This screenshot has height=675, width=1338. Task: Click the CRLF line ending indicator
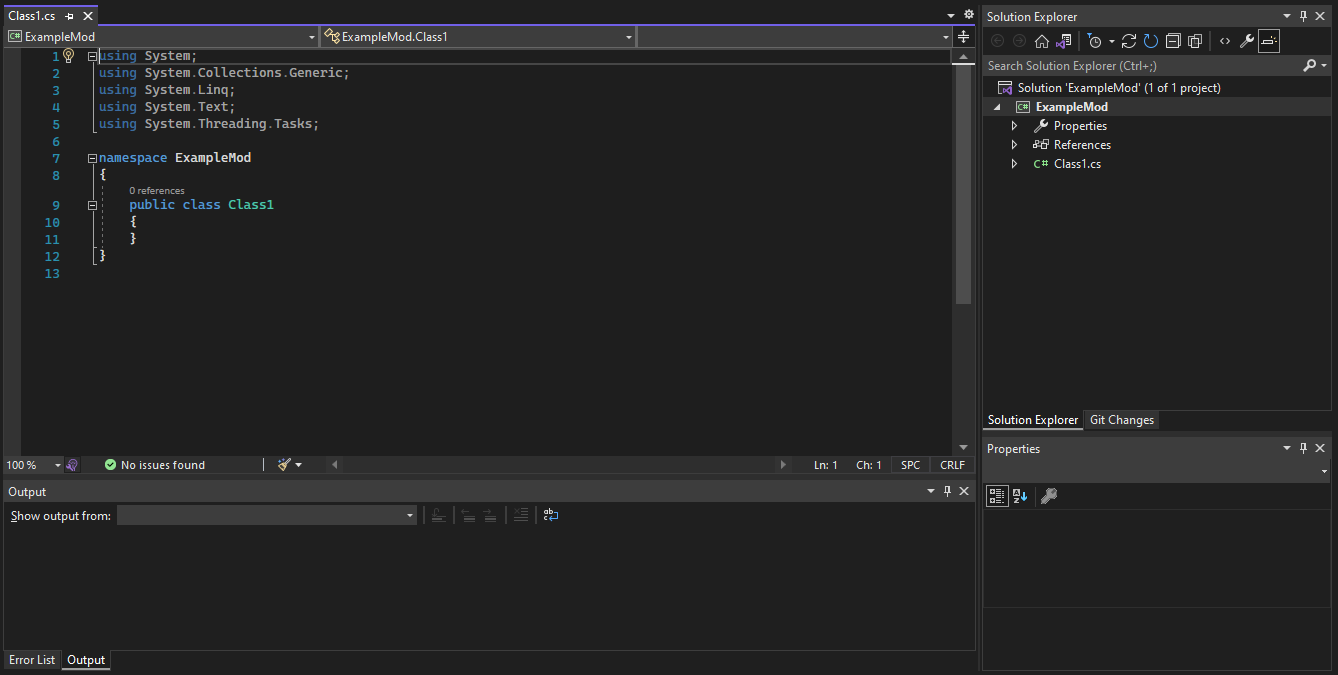tap(952, 465)
